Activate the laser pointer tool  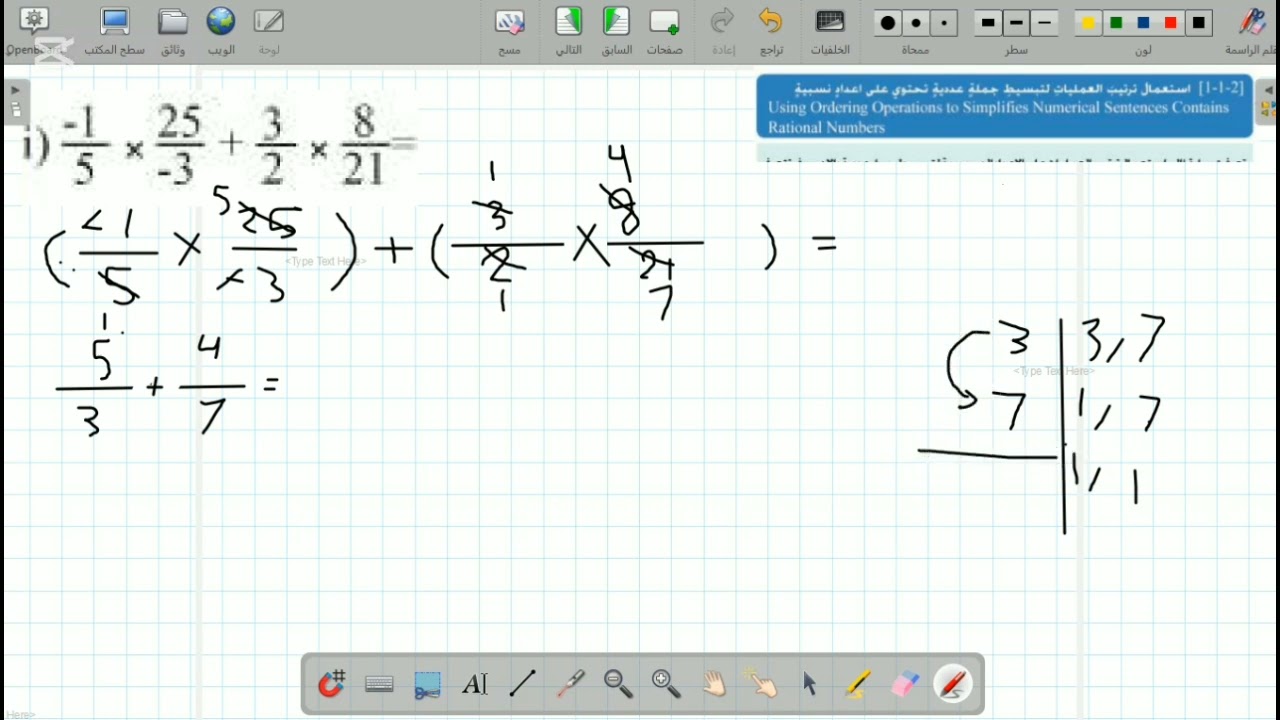pyautogui.click(x=571, y=684)
